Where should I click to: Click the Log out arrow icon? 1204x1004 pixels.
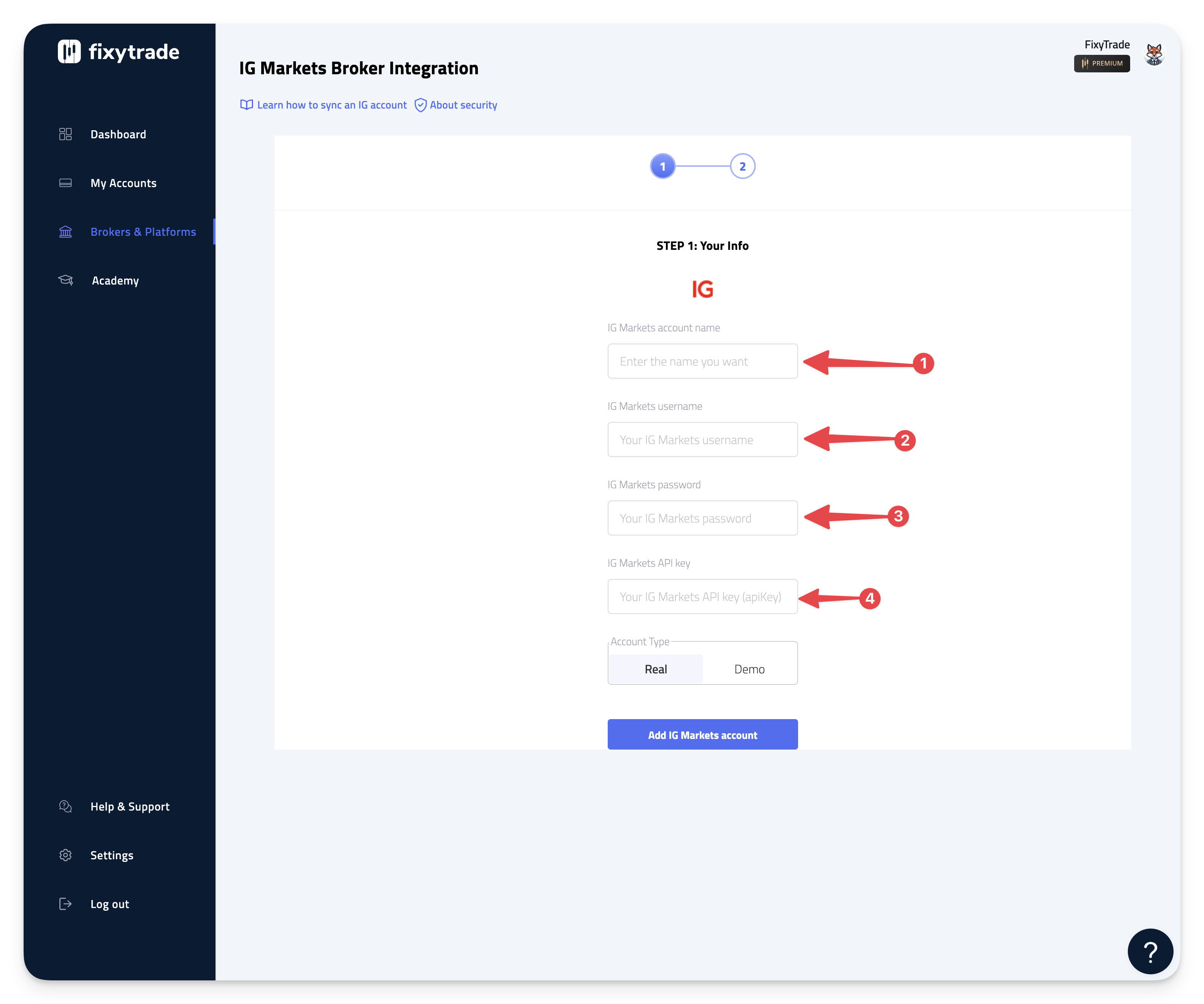65,904
